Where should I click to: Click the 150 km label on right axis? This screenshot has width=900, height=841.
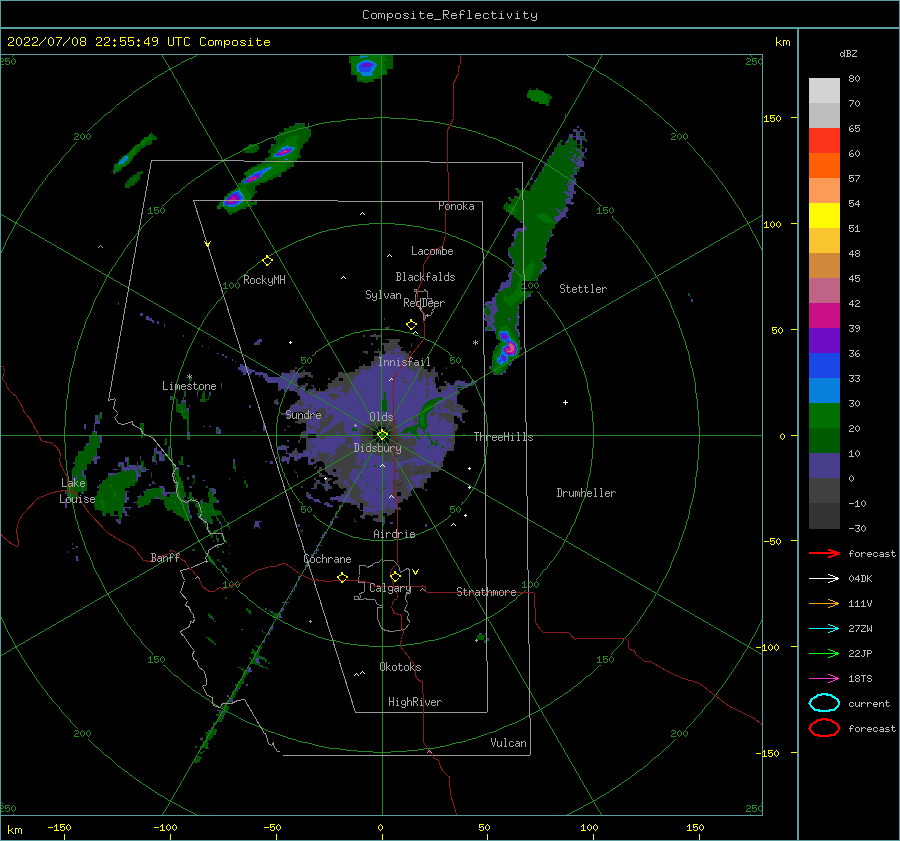click(x=773, y=118)
